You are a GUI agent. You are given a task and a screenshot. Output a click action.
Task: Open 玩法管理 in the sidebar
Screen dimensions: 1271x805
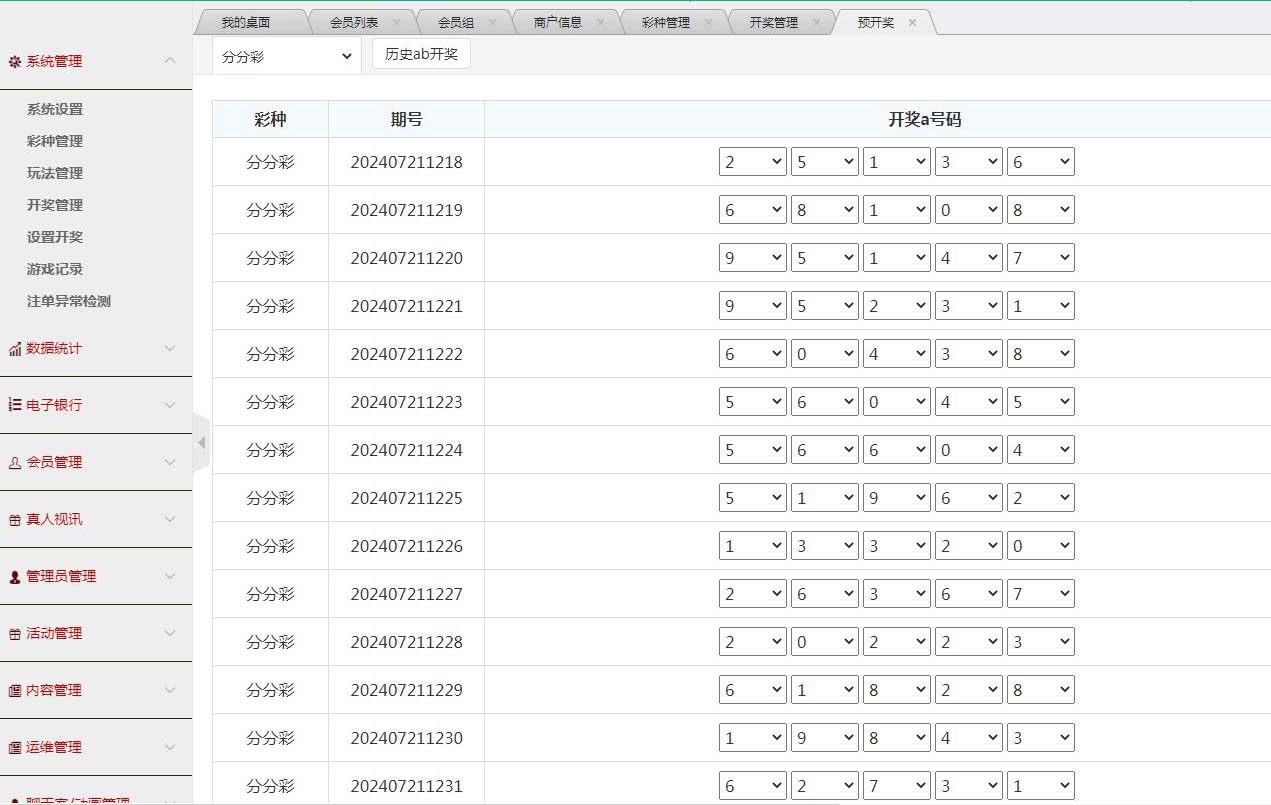pyautogui.click(x=55, y=173)
